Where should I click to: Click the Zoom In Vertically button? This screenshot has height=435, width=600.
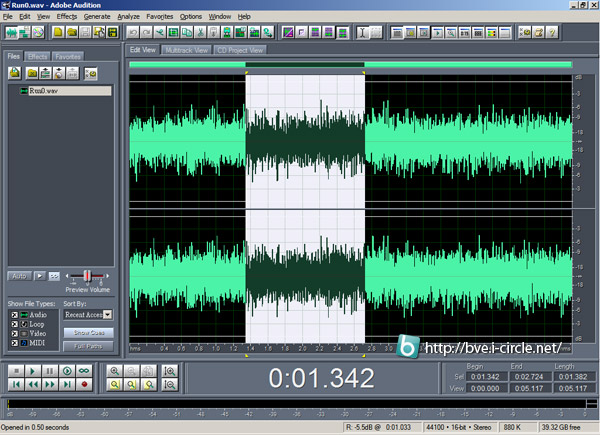pyautogui.click(x=171, y=369)
